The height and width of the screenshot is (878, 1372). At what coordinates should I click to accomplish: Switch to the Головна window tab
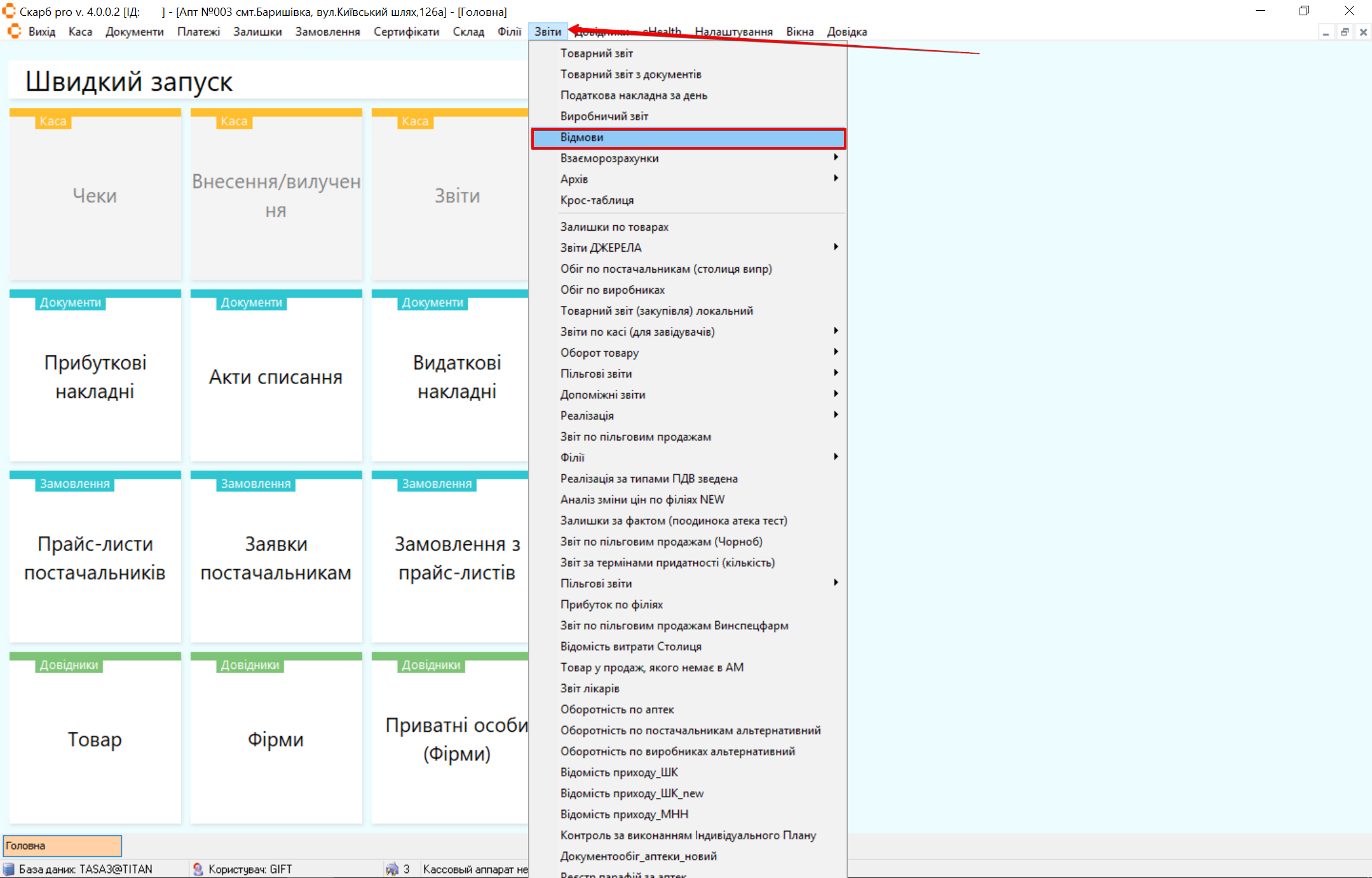(62, 846)
